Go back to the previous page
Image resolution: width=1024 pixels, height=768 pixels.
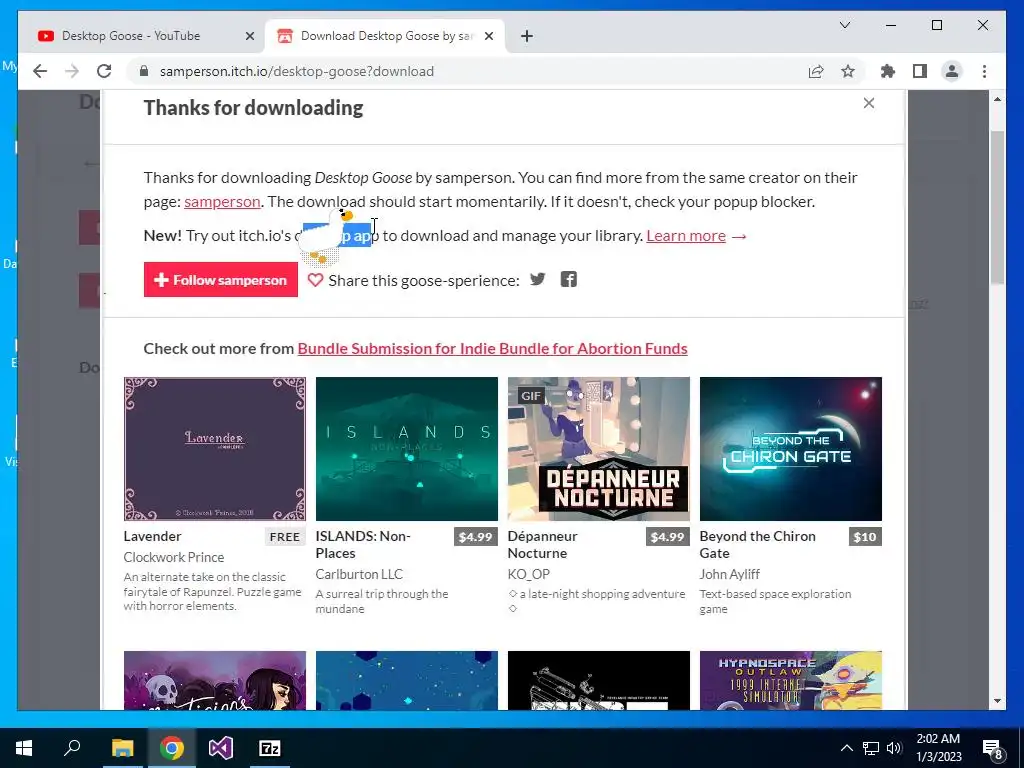(x=40, y=71)
